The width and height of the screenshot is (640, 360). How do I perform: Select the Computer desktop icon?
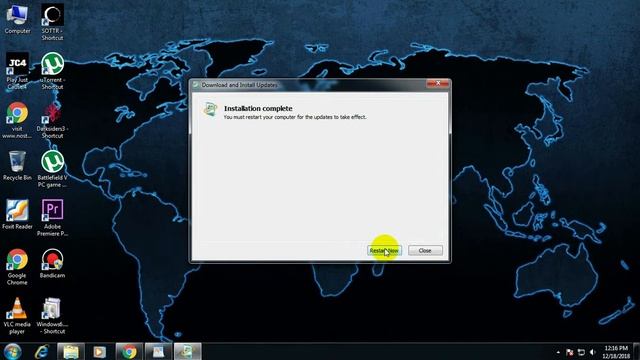point(17,19)
